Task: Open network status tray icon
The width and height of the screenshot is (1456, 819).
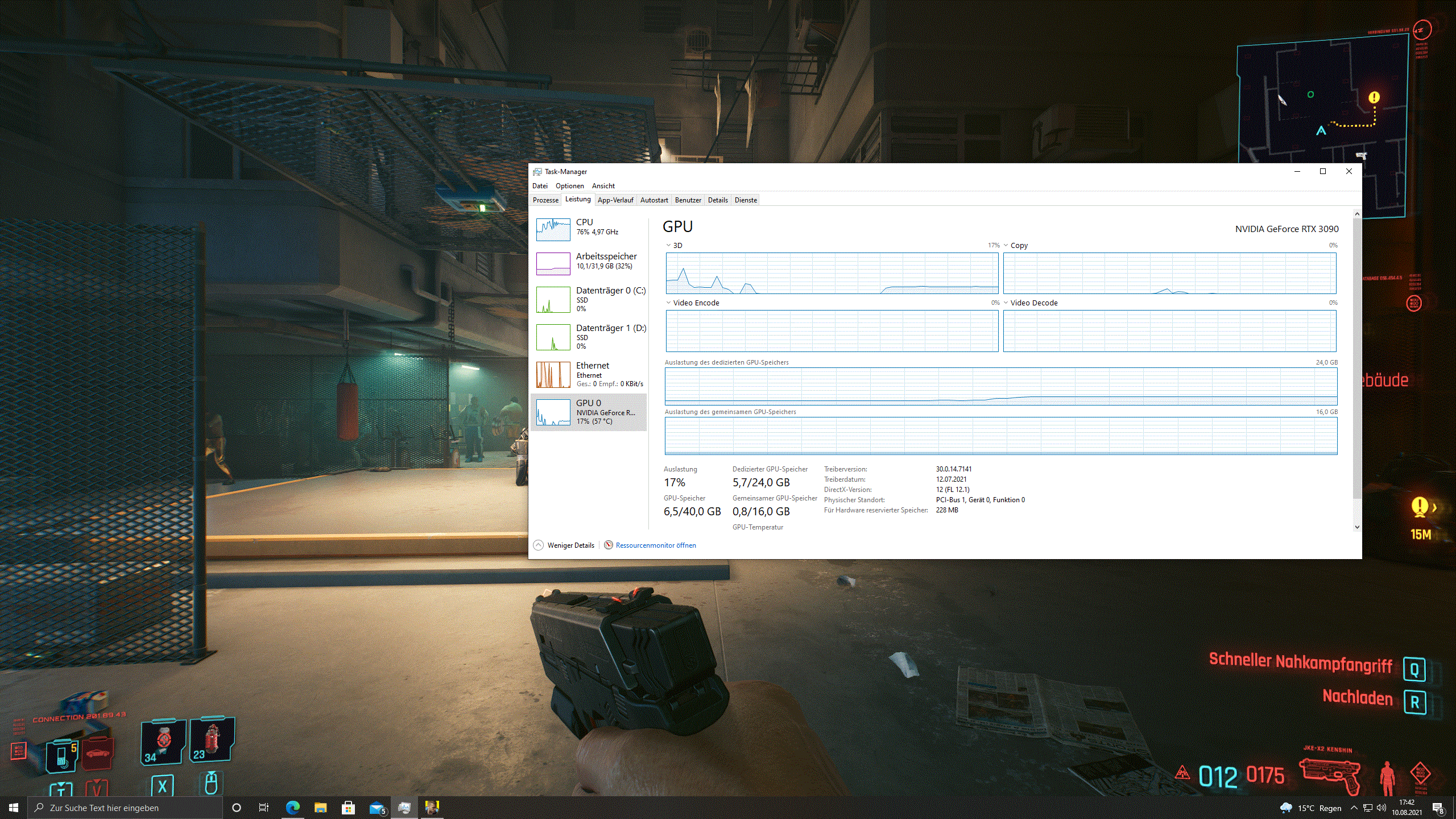Action: point(1368,808)
